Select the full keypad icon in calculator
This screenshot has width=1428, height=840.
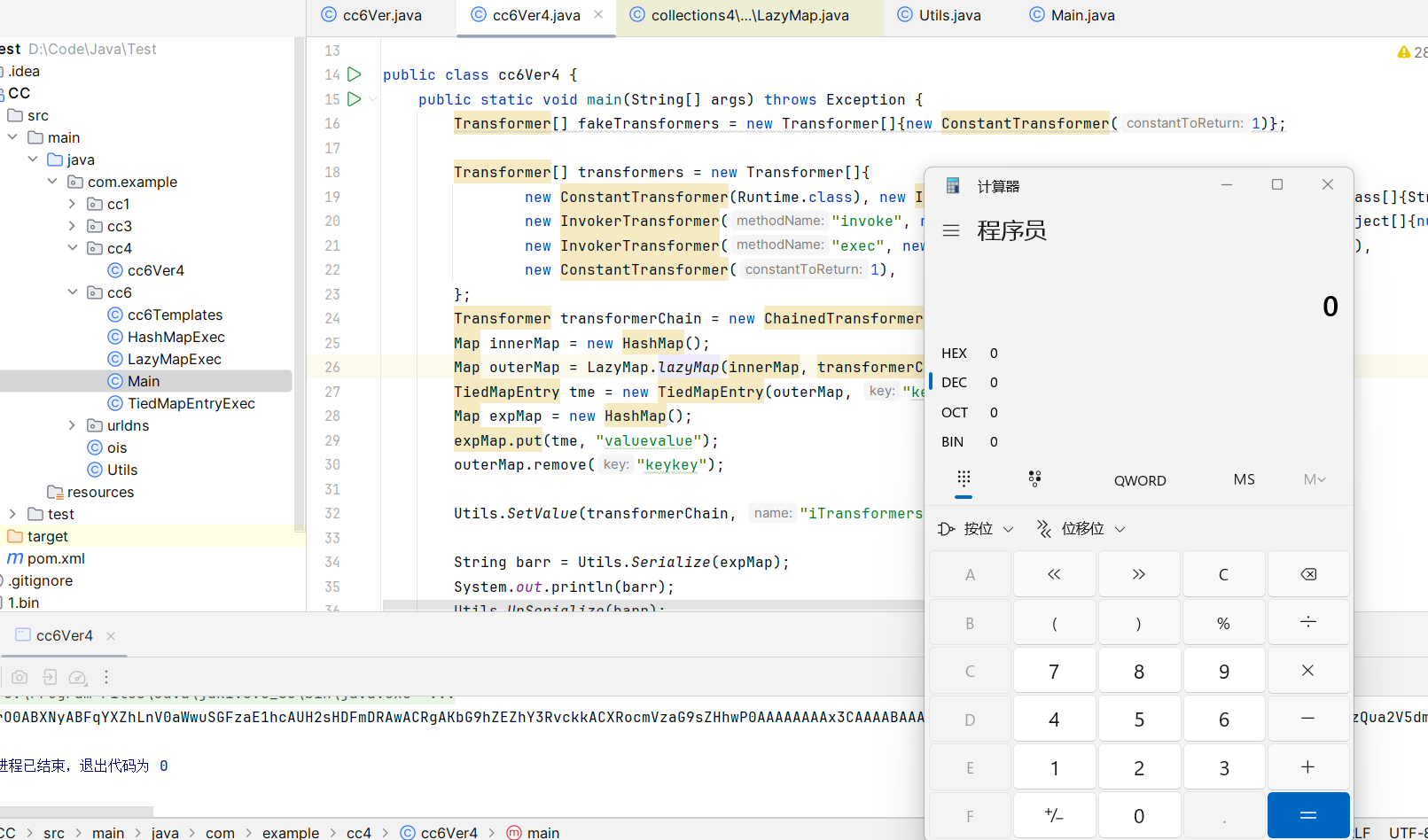[x=964, y=478]
